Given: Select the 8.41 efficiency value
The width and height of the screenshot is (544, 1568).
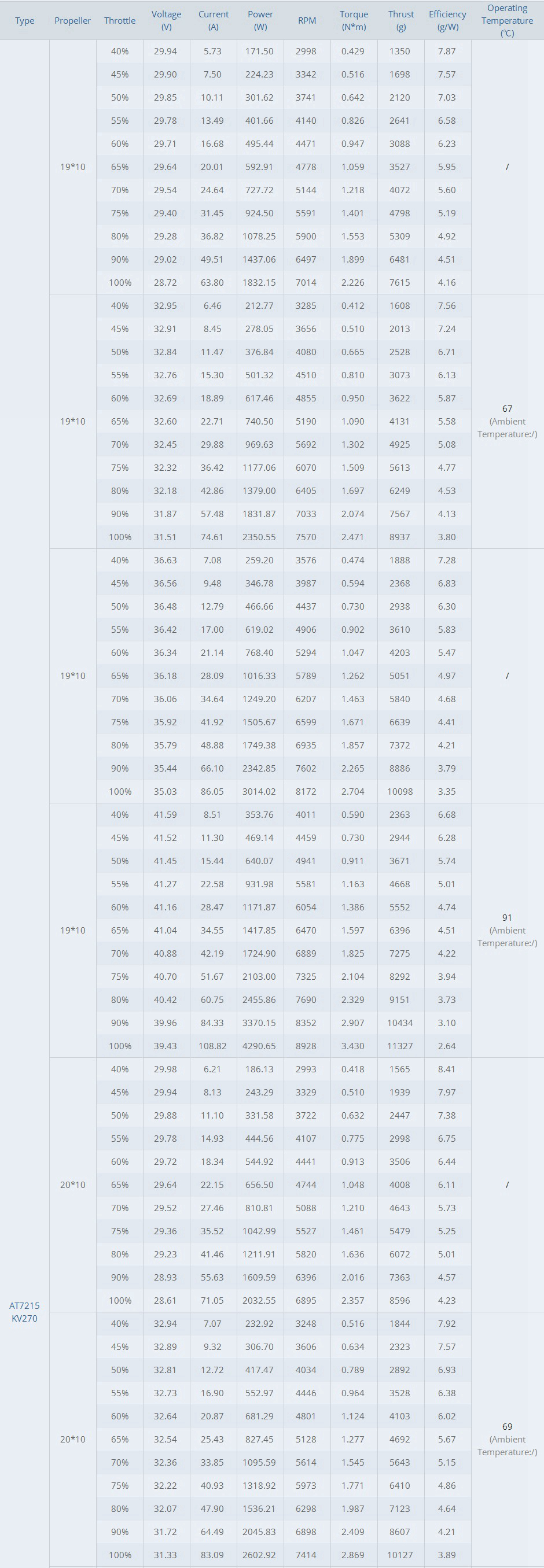Looking at the screenshot, I should (x=447, y=1069).
